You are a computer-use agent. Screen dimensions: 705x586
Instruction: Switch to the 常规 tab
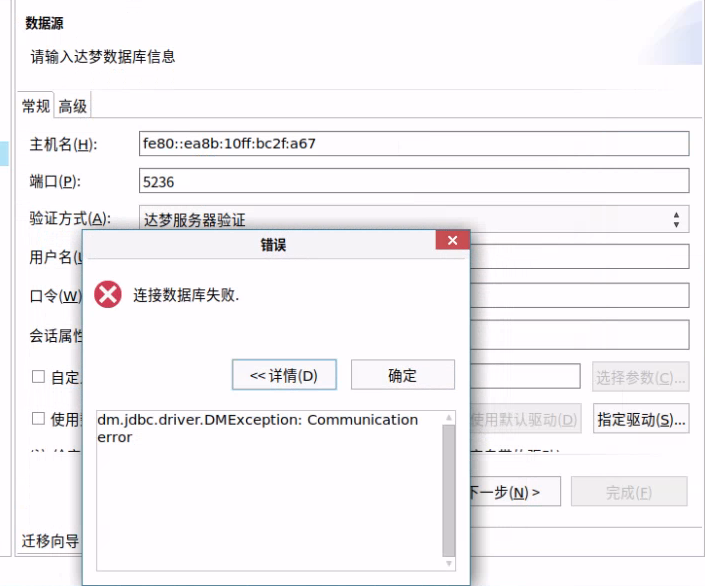(36, 106)
